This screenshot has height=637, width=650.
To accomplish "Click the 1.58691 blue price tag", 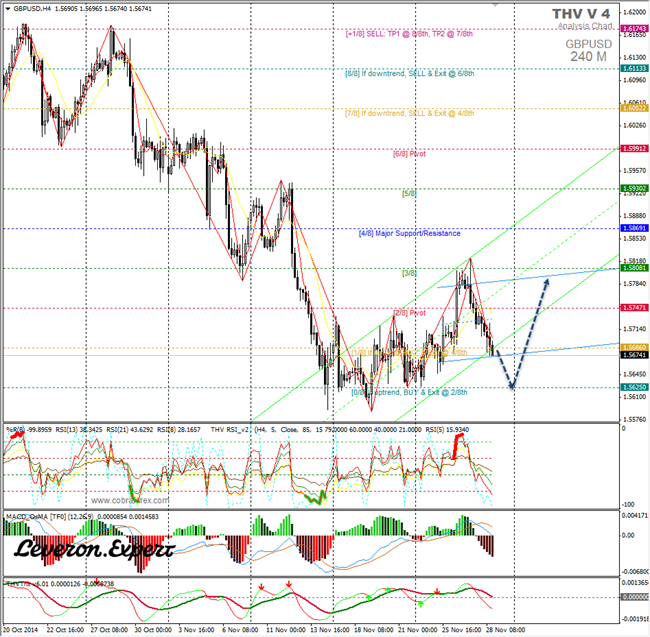I will pos(631,228).
